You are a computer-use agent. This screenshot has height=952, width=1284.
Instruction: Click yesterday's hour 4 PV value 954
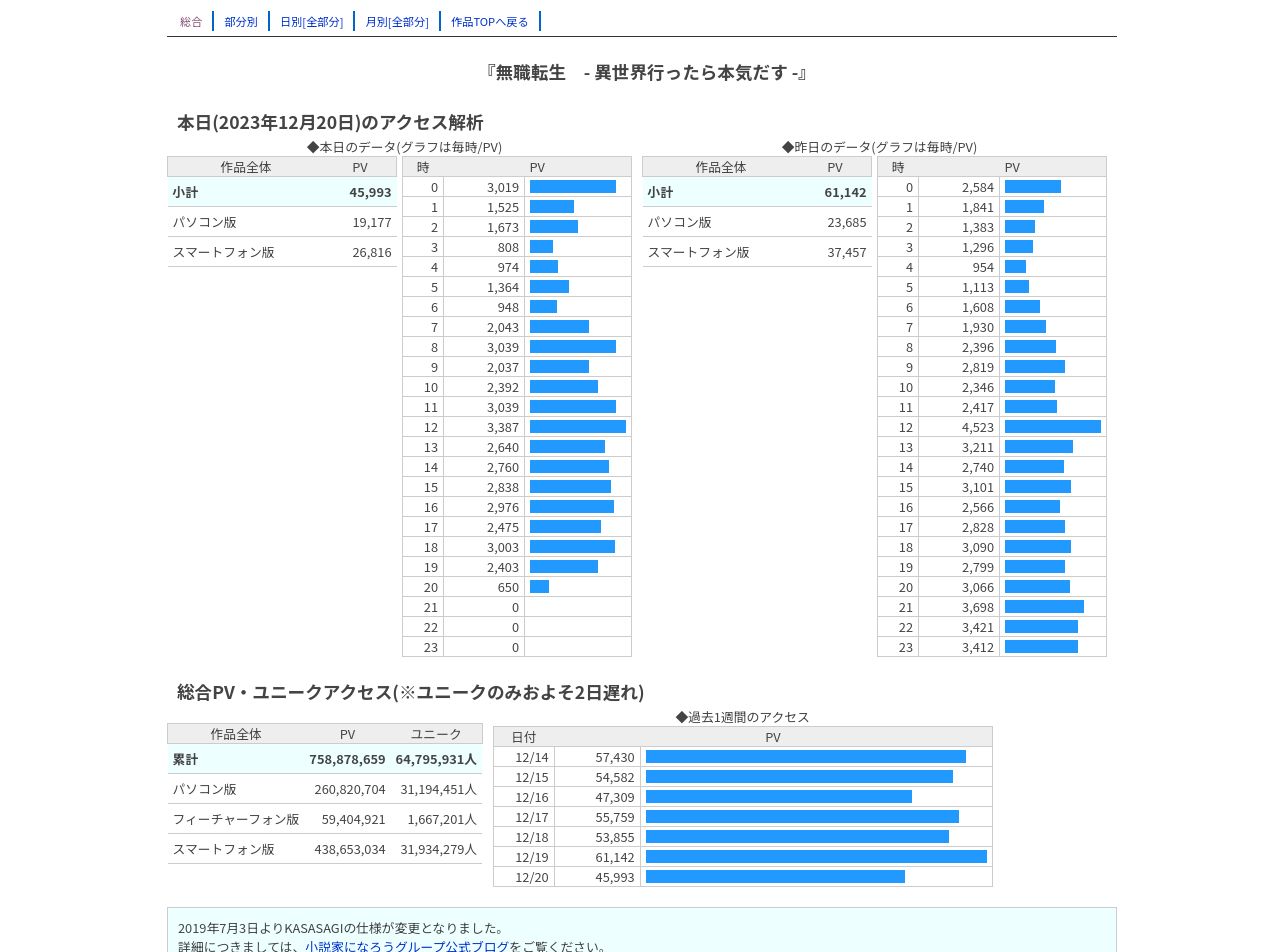[x=983, y=267]
